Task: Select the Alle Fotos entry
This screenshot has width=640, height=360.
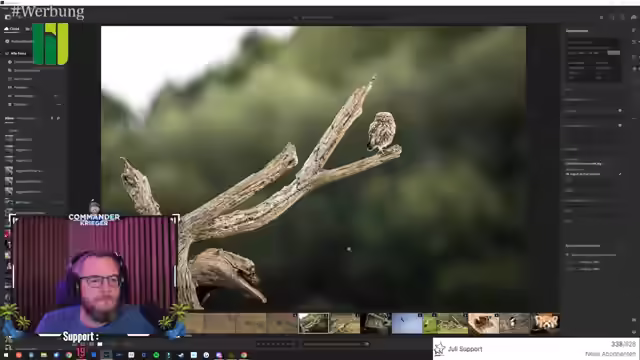Action: pos(16,53)
